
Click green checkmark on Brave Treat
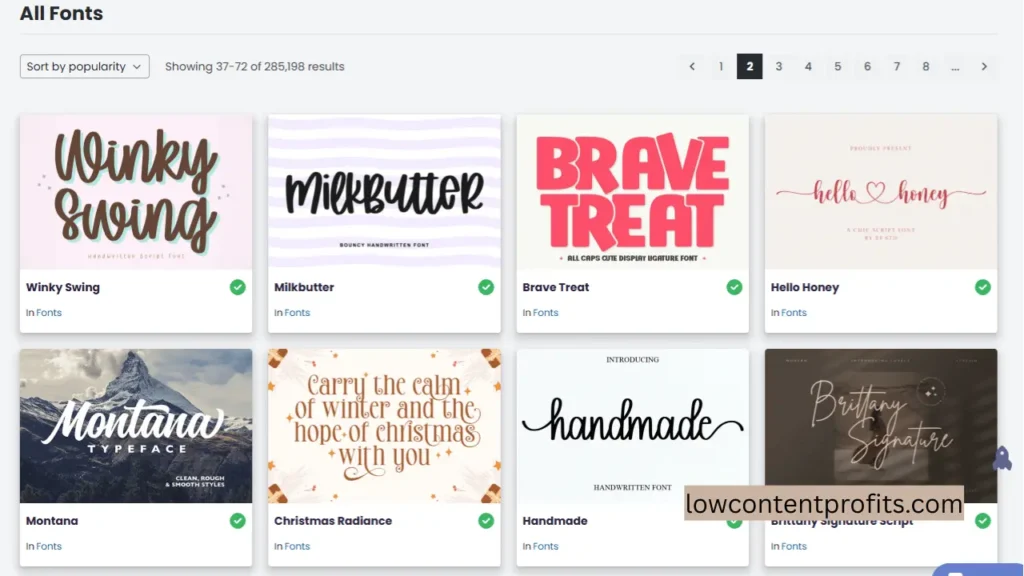[x=734, y=287]
